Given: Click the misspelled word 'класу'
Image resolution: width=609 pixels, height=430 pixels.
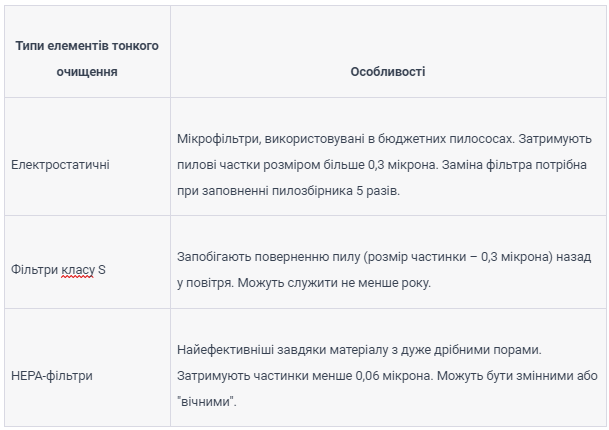Looking at the screenshot, I should (78, 270).
